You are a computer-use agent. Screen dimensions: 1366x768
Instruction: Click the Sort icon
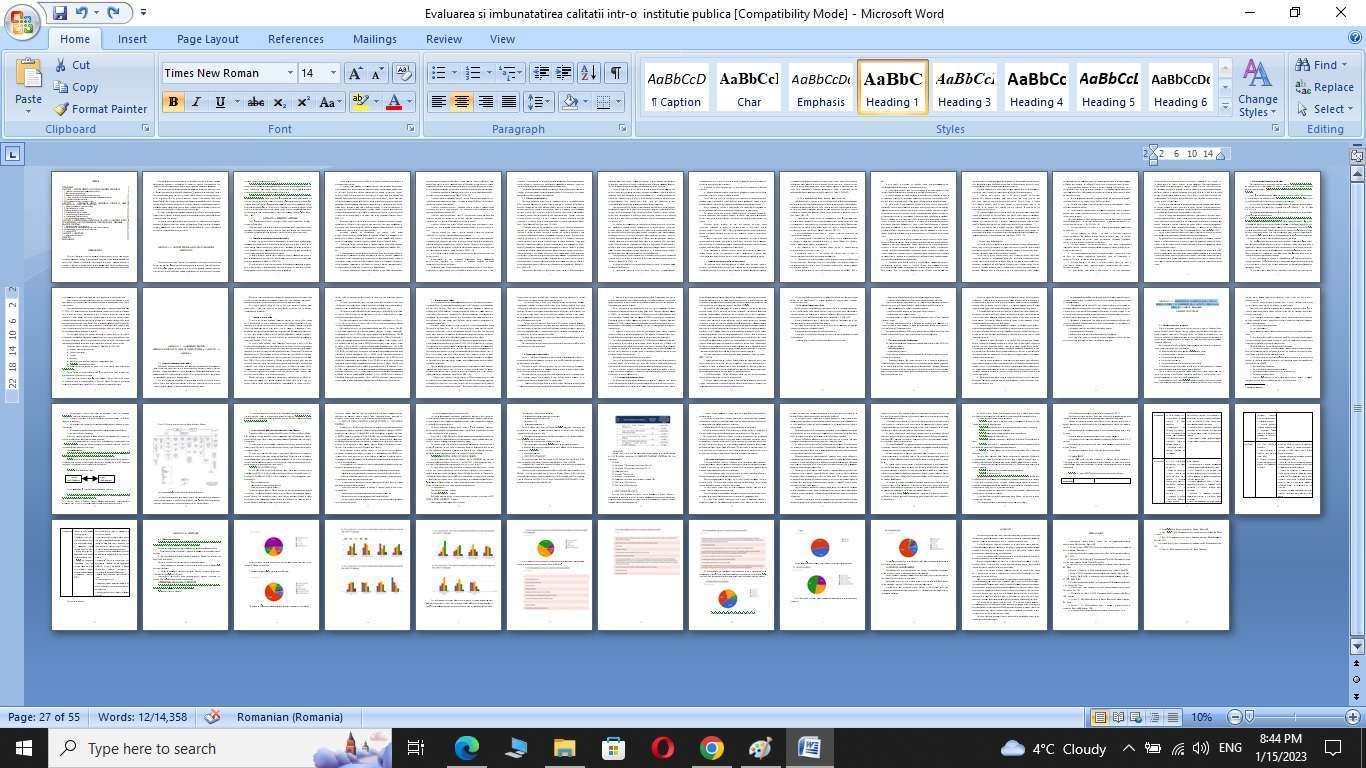(x=588, y=73)
